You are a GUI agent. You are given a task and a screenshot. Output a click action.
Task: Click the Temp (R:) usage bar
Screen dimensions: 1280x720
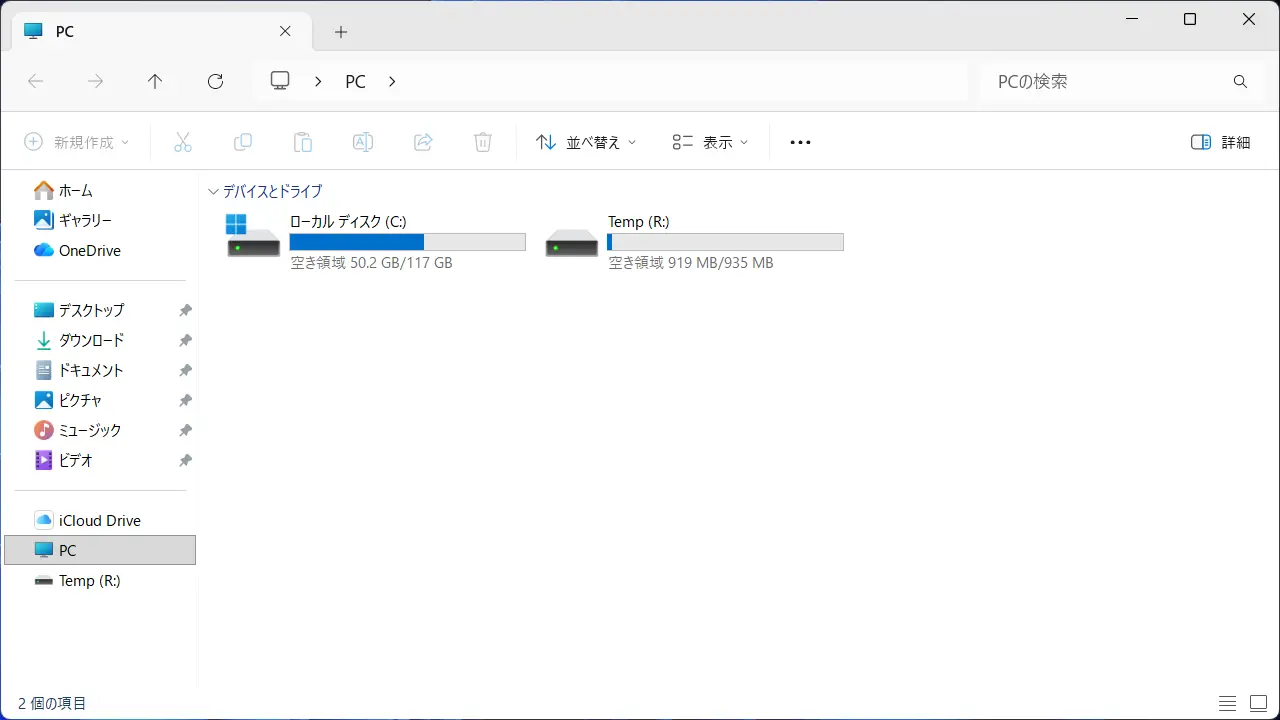pyautogui.click(x=725, y=242)
